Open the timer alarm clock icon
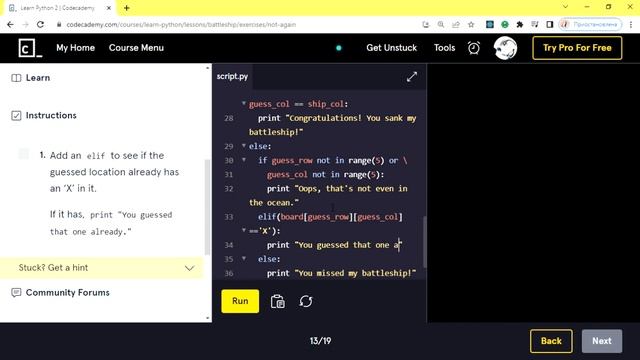 (x=473, y=48)
